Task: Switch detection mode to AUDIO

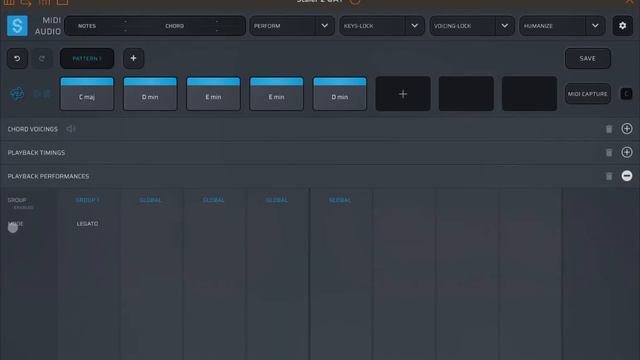Action: pyautogui.click(x=48, y=31)
